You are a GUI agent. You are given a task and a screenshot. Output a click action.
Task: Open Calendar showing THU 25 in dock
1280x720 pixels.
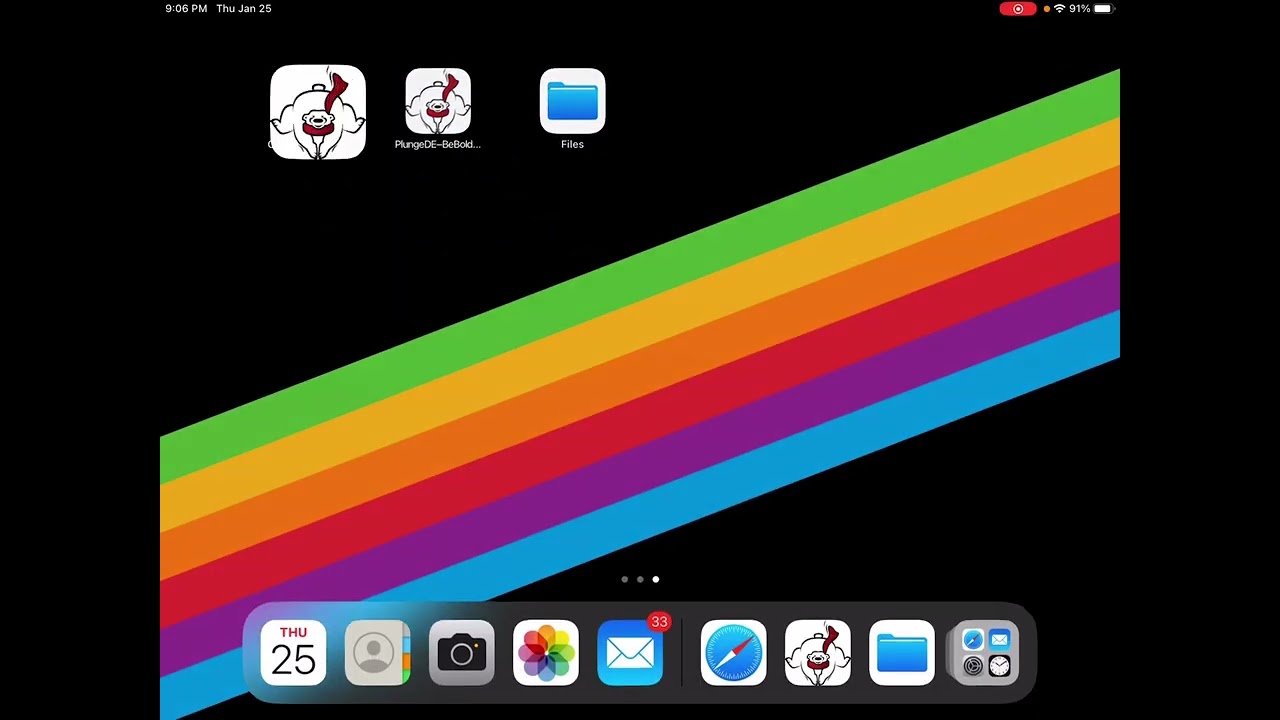(x=293, y=653)
